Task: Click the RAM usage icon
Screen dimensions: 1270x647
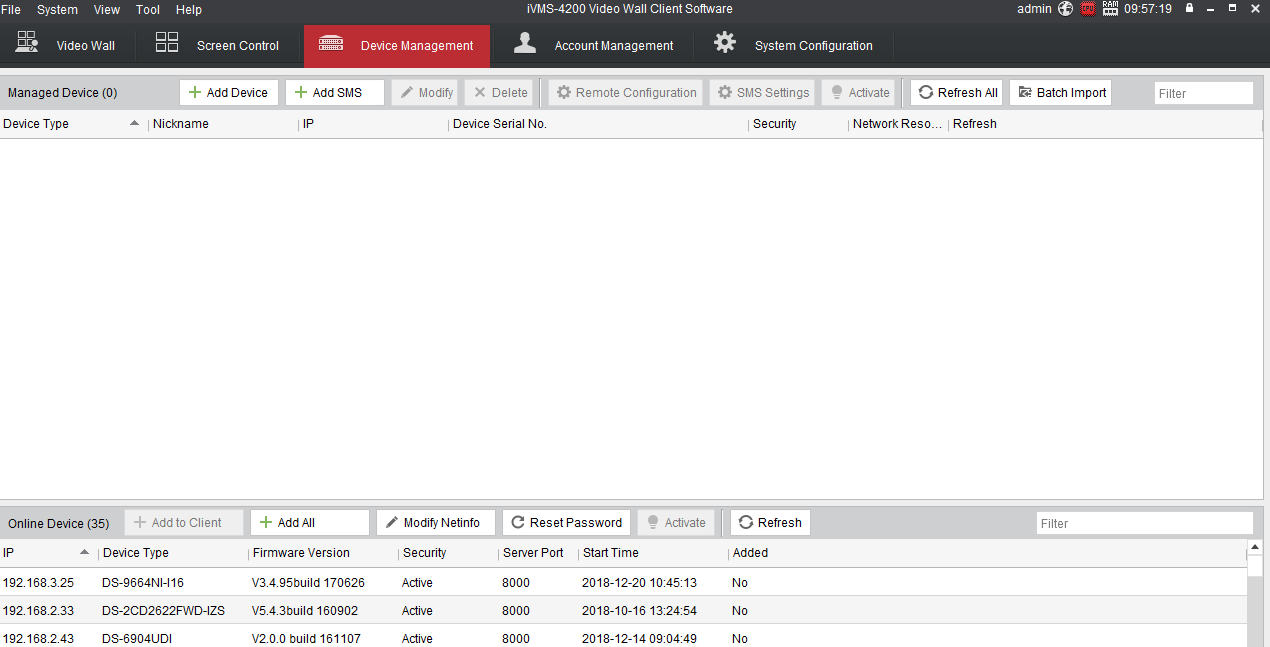Action: 1110,9
